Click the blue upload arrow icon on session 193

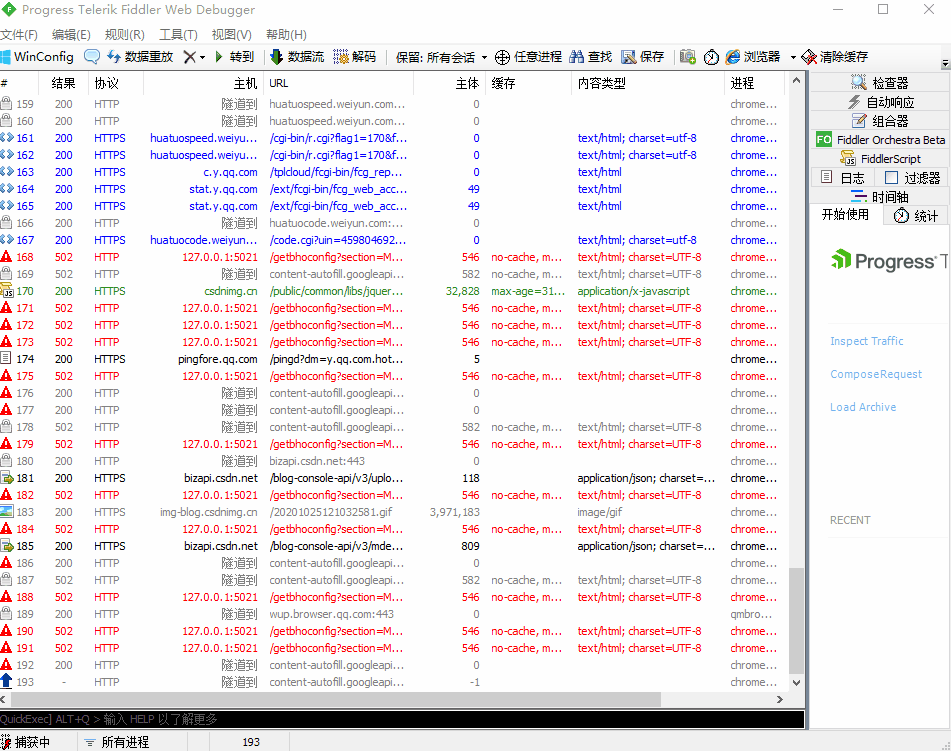pos(6,681)
